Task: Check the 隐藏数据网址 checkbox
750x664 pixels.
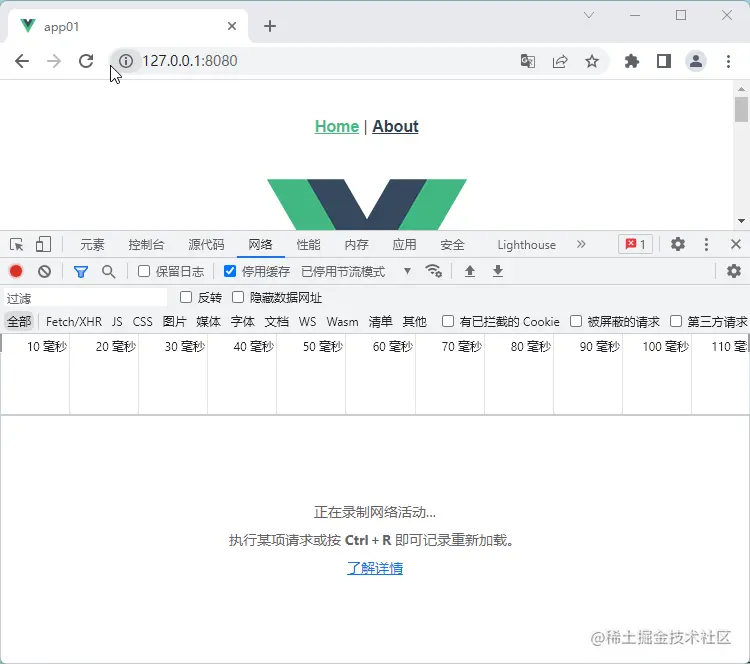Action: point(238,297)
